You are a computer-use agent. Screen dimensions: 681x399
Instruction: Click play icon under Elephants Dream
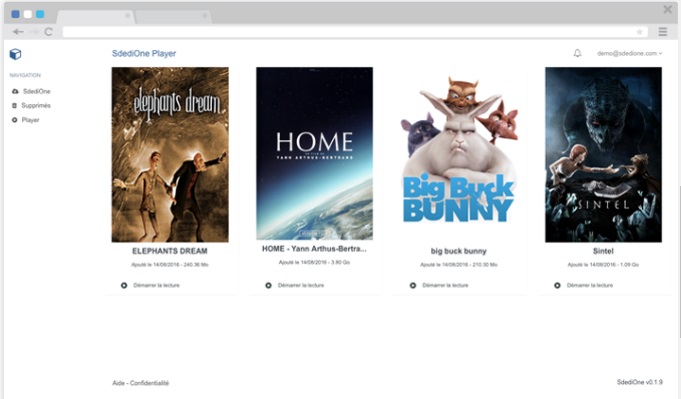(124, 285)
